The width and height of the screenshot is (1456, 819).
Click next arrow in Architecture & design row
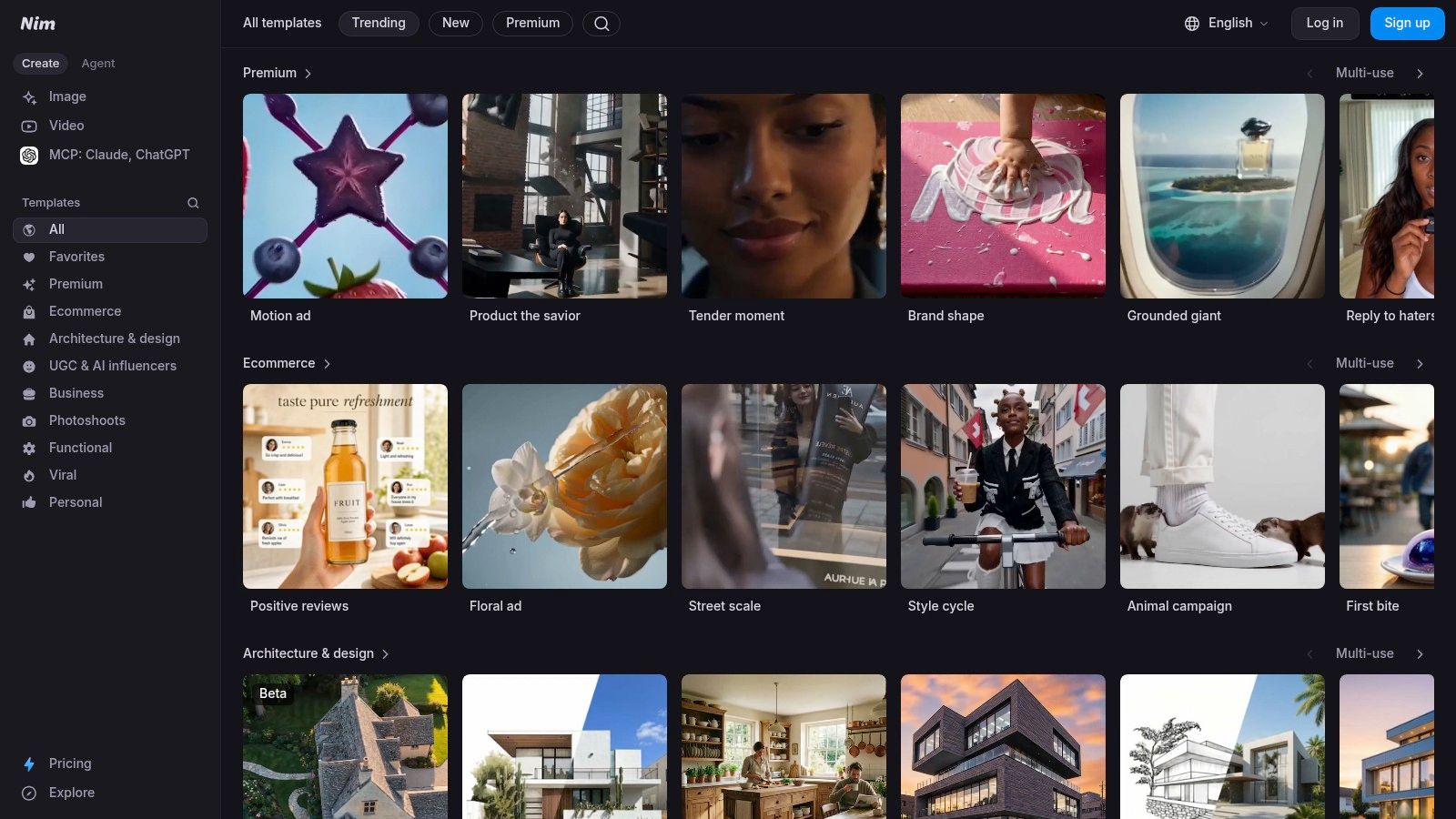tap(1420, 654)
